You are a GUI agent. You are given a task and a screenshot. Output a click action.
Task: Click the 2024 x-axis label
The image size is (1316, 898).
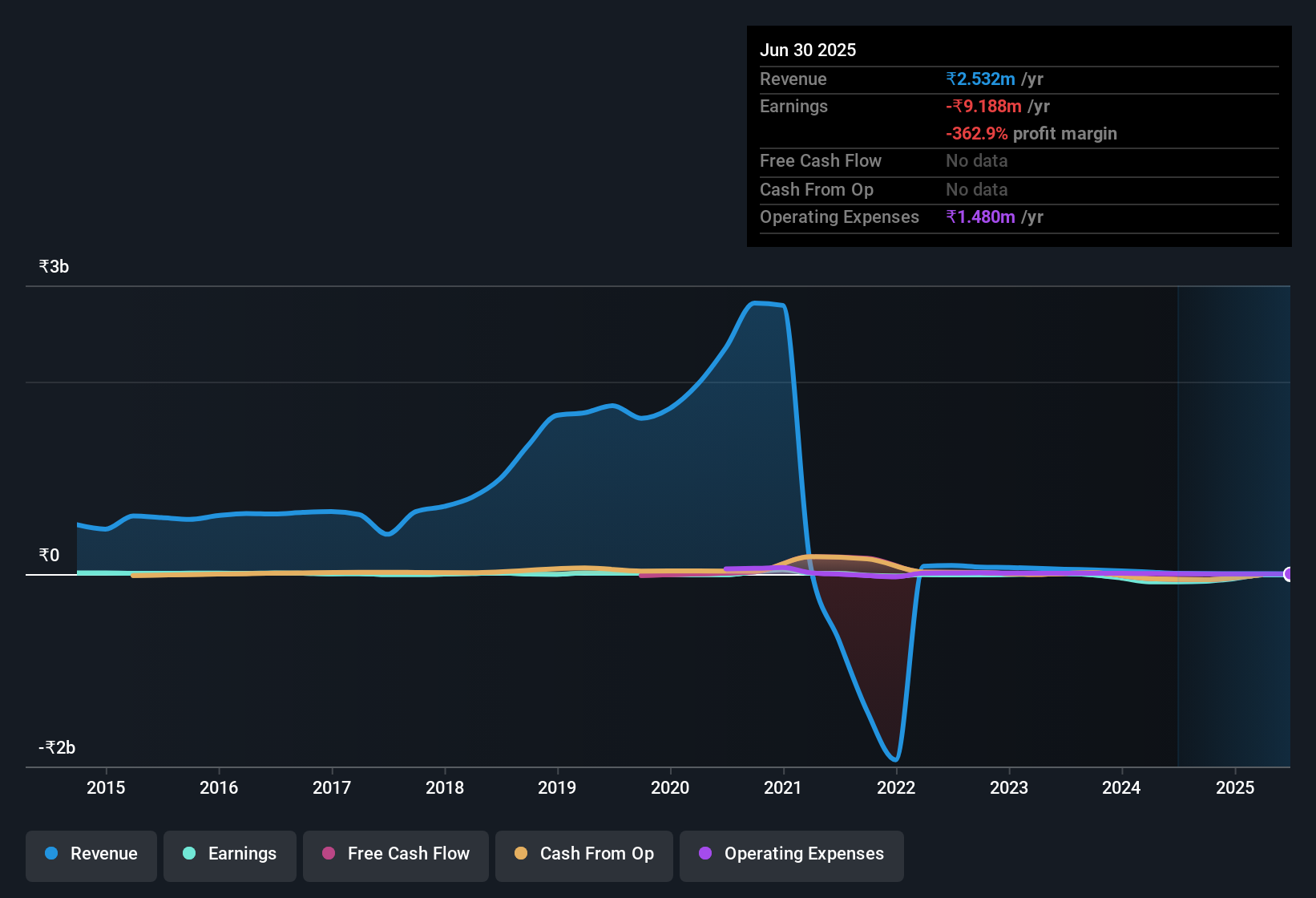[x=1121, y=787]
